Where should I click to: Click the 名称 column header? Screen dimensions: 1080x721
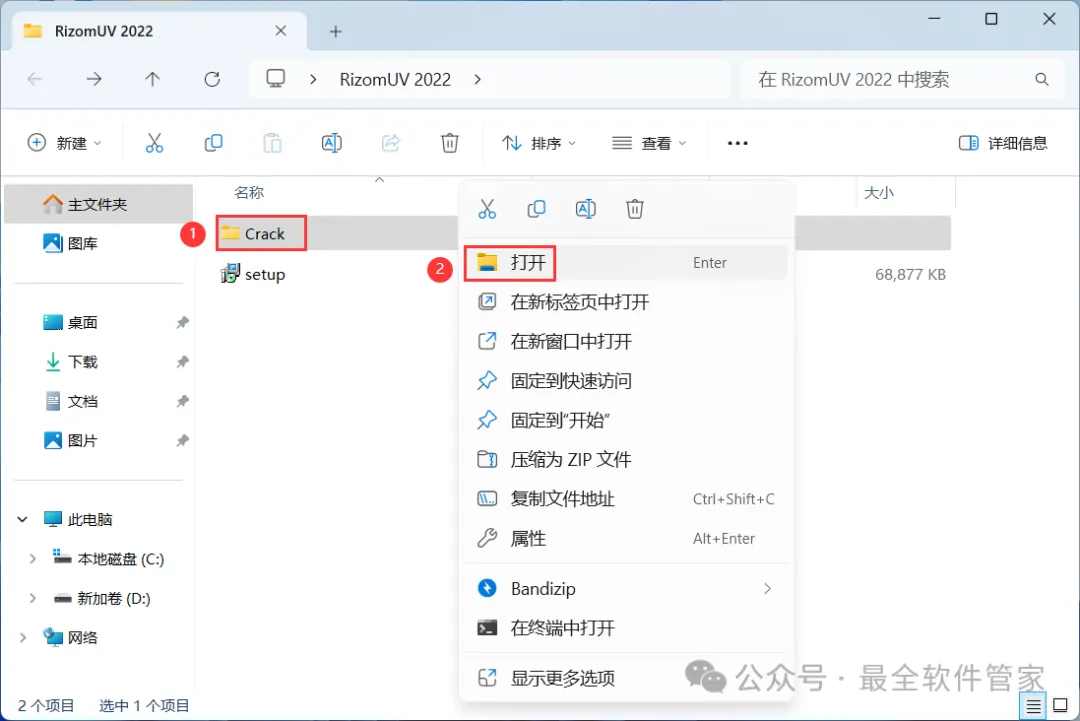[249, 192]
